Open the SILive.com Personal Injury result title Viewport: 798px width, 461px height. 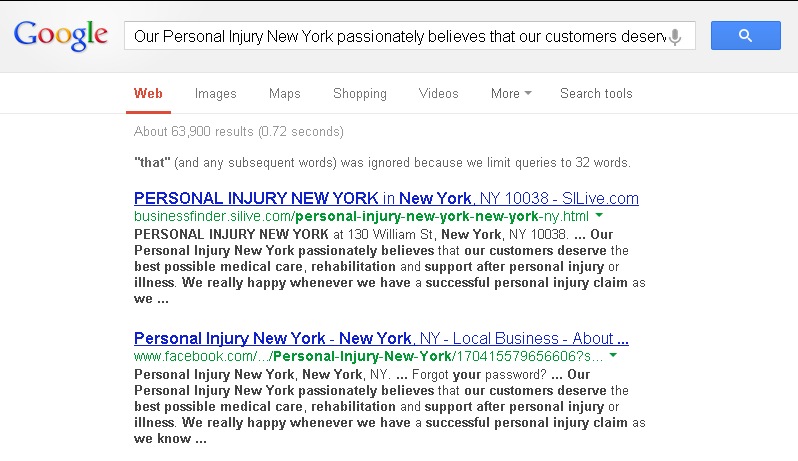pyautogui.click(x=386, y=198)
